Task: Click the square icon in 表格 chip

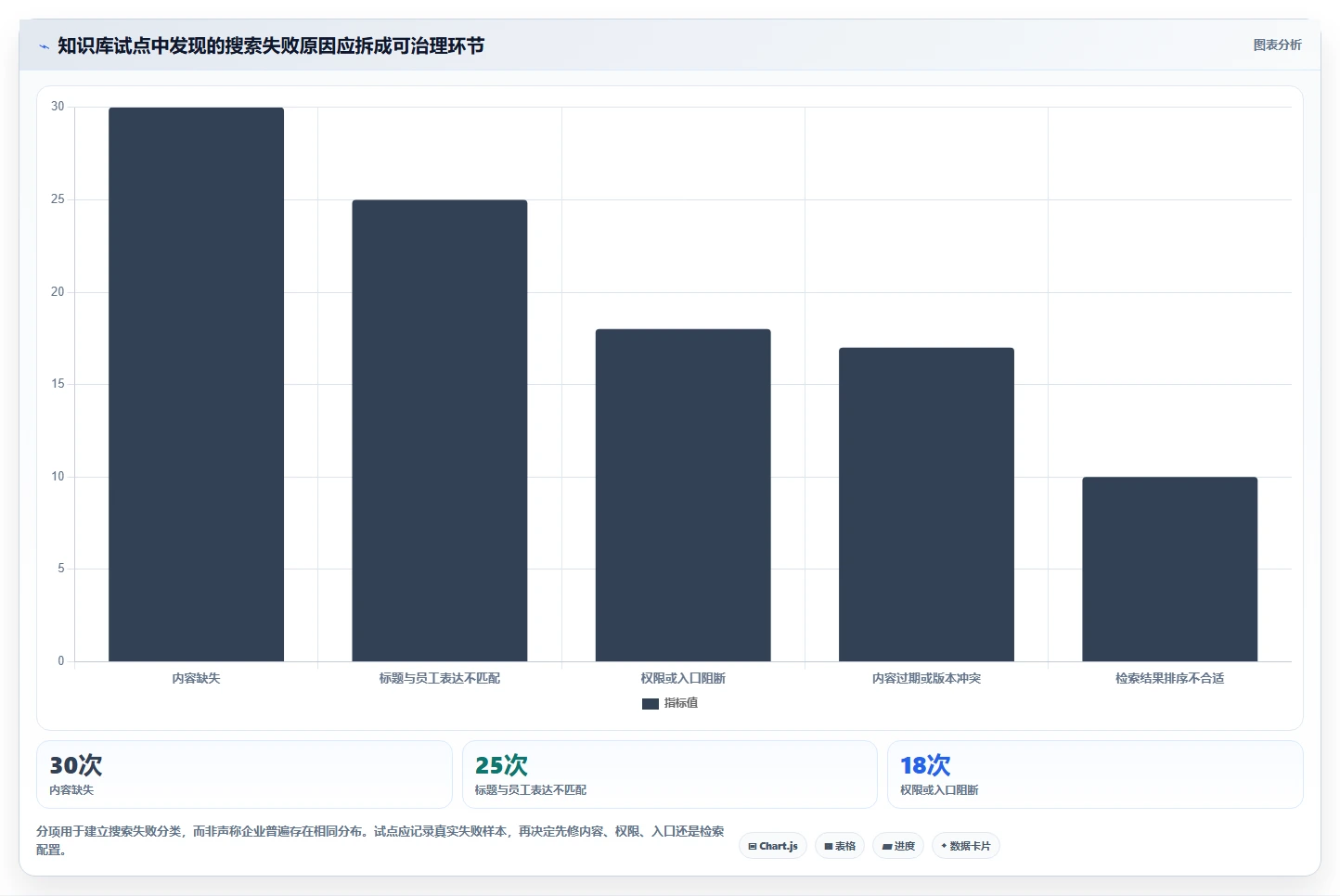Action: [829, 847]
